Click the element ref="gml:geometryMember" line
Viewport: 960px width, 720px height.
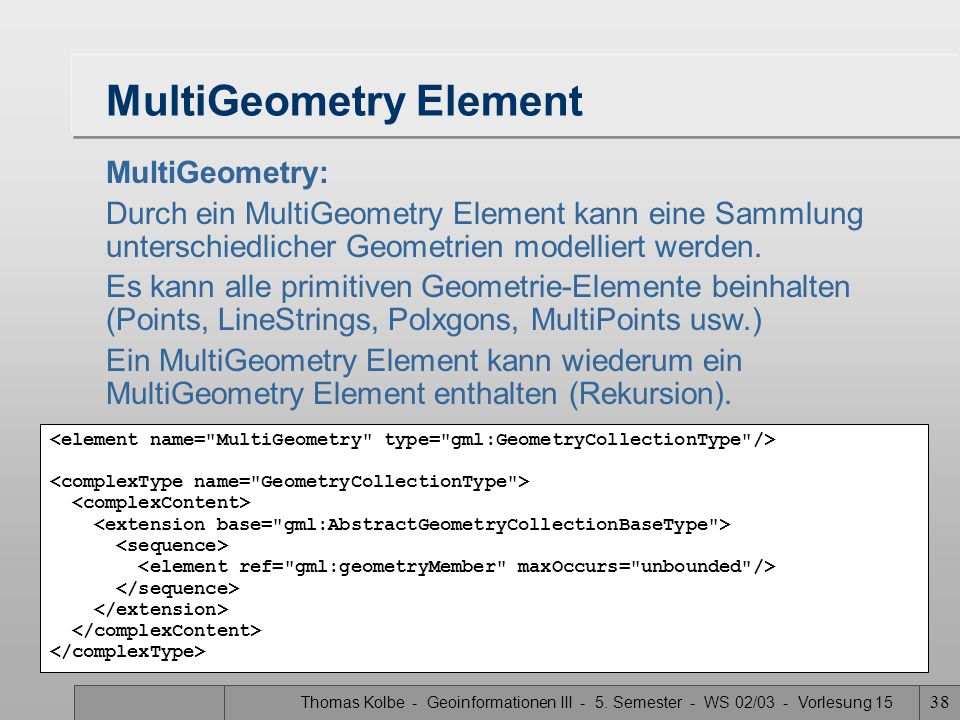[x=457, y=567]
